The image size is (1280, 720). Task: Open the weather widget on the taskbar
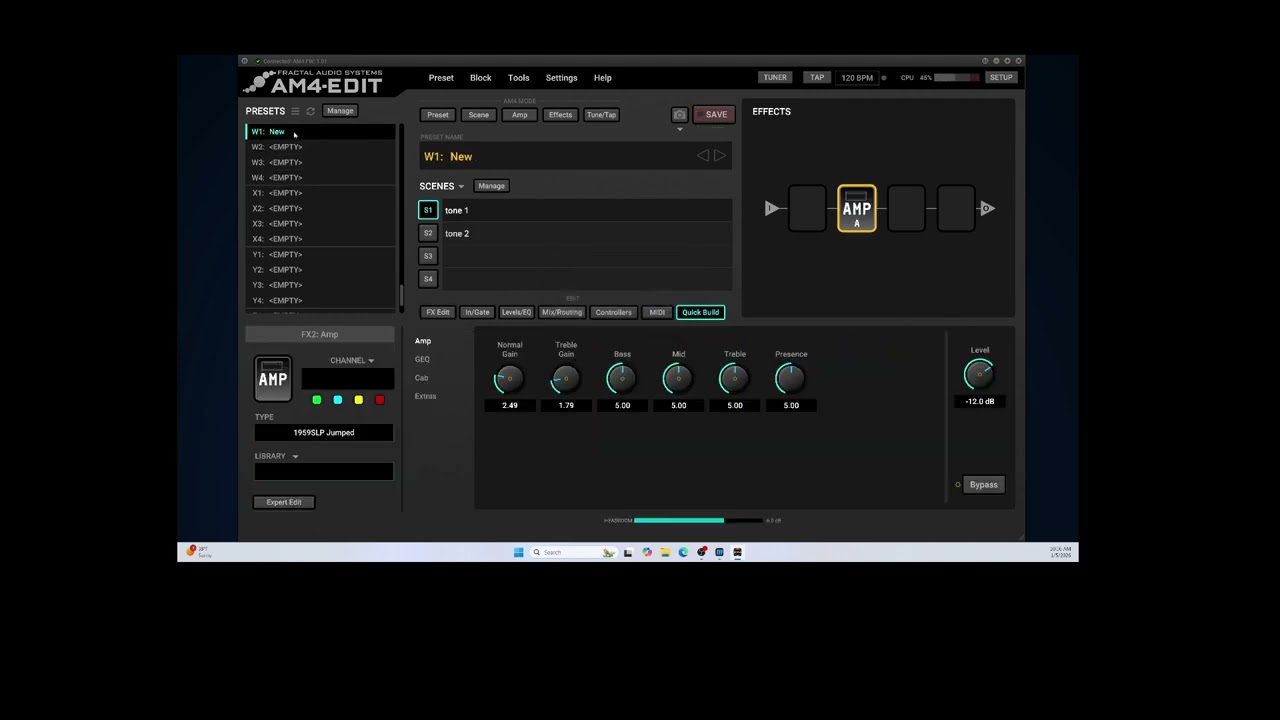click(198, 552)
